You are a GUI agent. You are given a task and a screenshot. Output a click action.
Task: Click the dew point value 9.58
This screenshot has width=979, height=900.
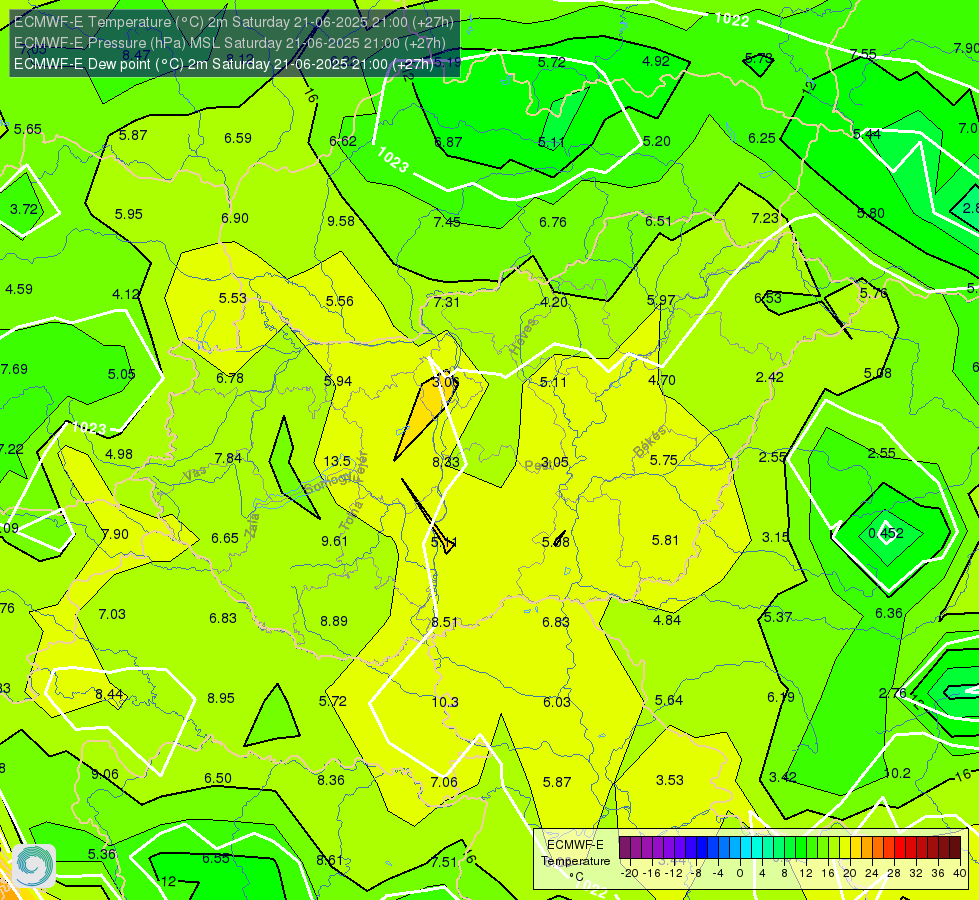(341, 221)
